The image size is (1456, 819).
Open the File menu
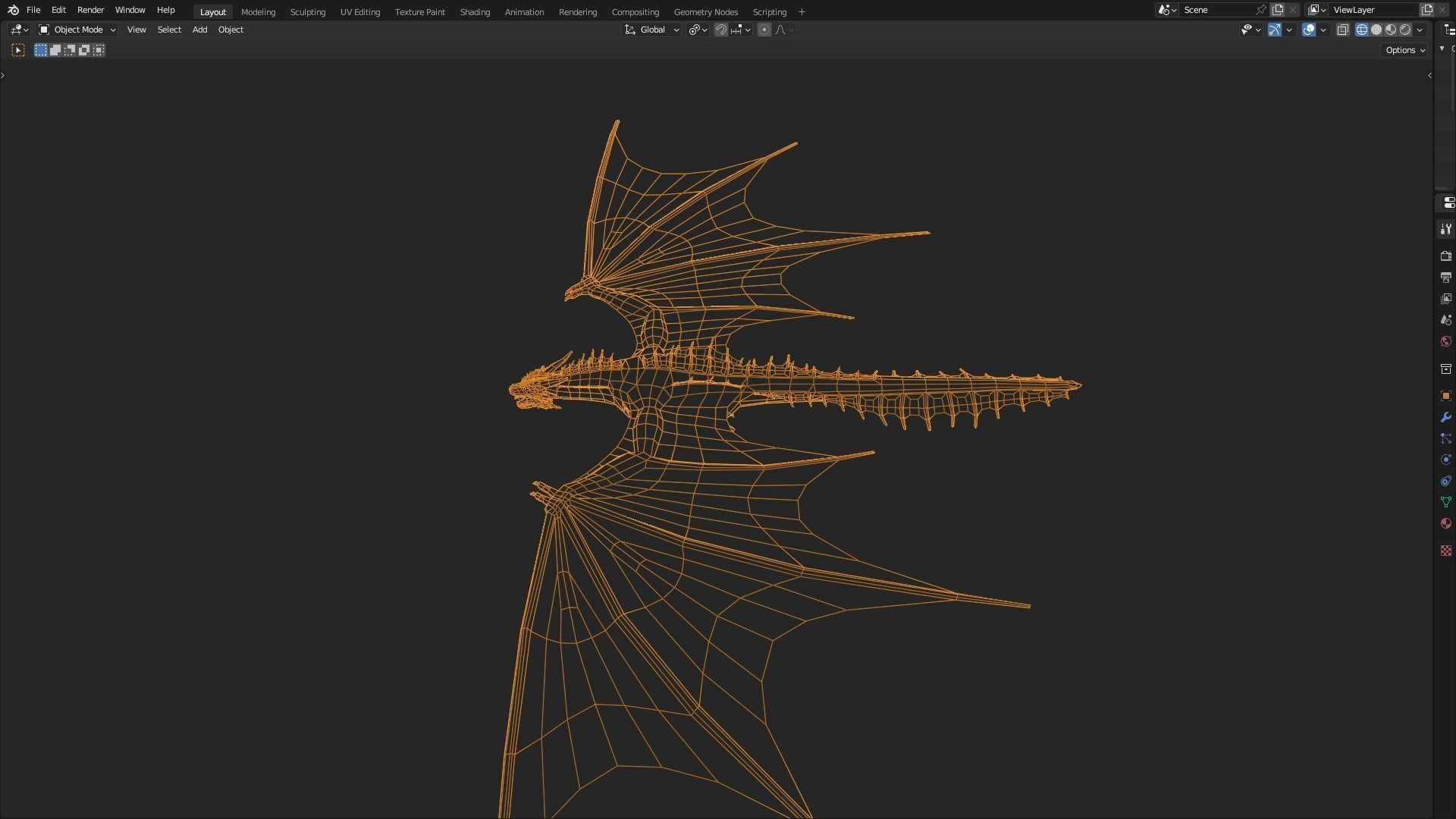pos(33,10)
